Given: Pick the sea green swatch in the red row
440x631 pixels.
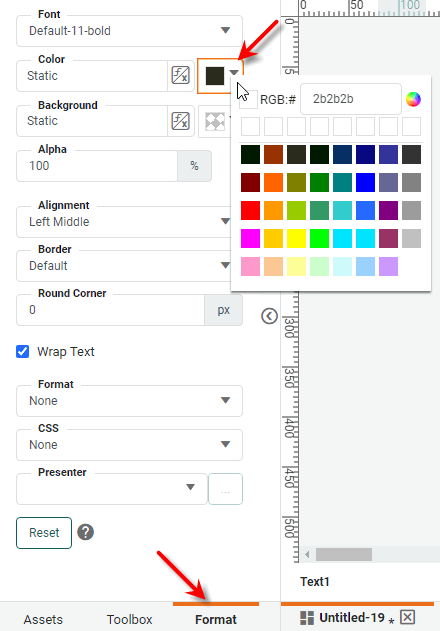Looking at the screenshot, I should coord(319,210).
